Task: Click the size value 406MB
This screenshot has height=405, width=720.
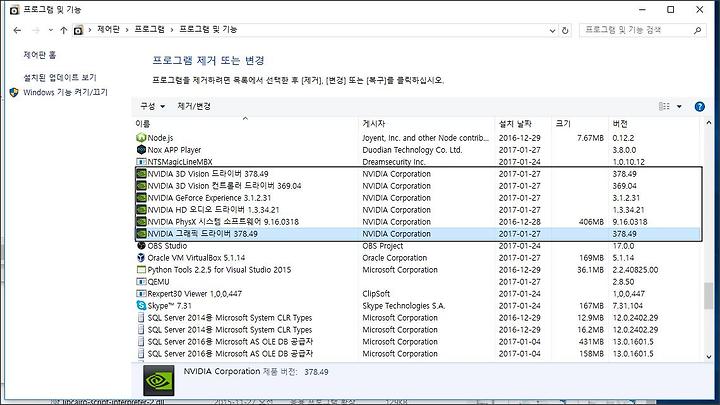Action: click(x=591, y=222)
